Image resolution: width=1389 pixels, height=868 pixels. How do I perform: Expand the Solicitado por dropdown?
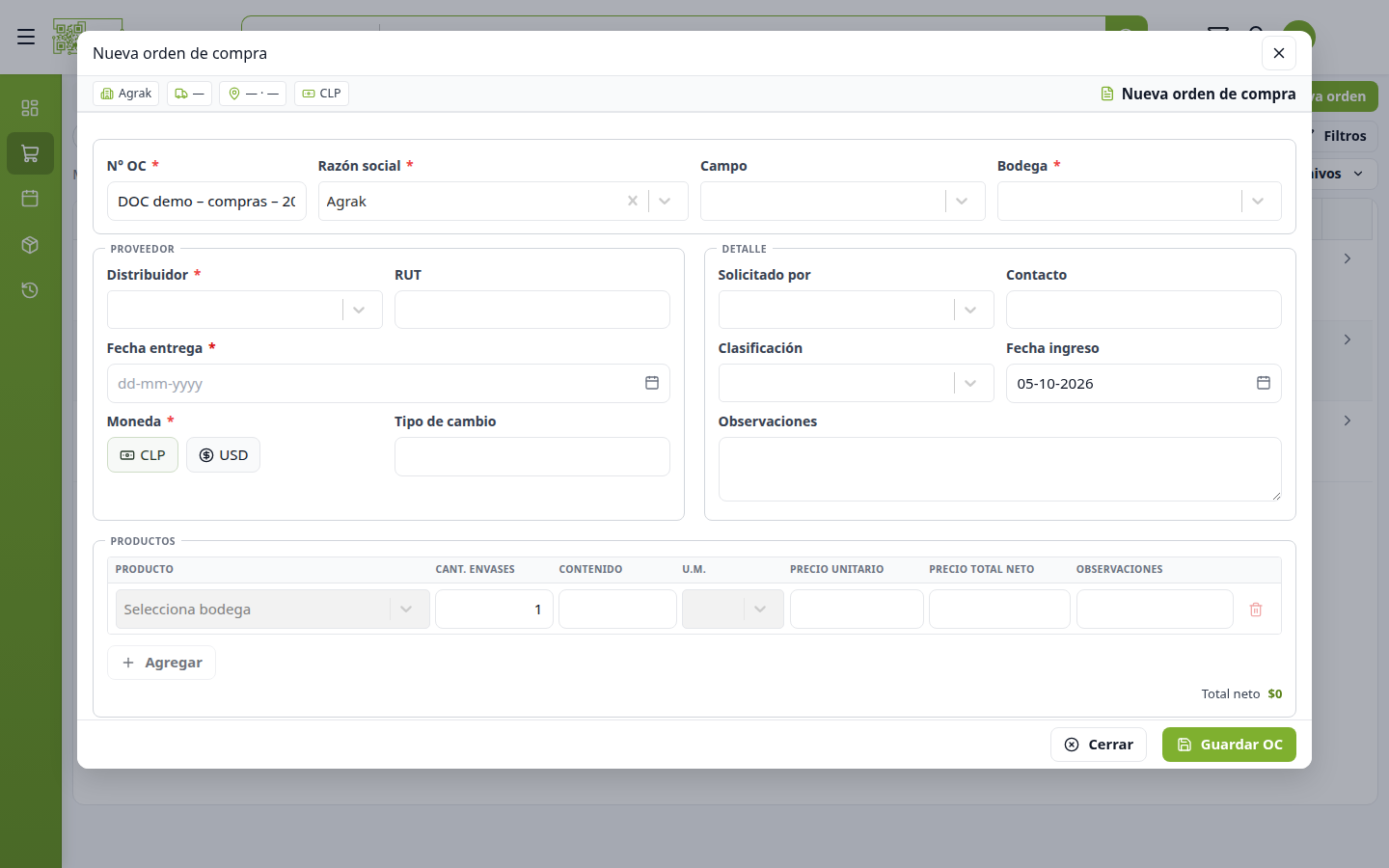970,311
